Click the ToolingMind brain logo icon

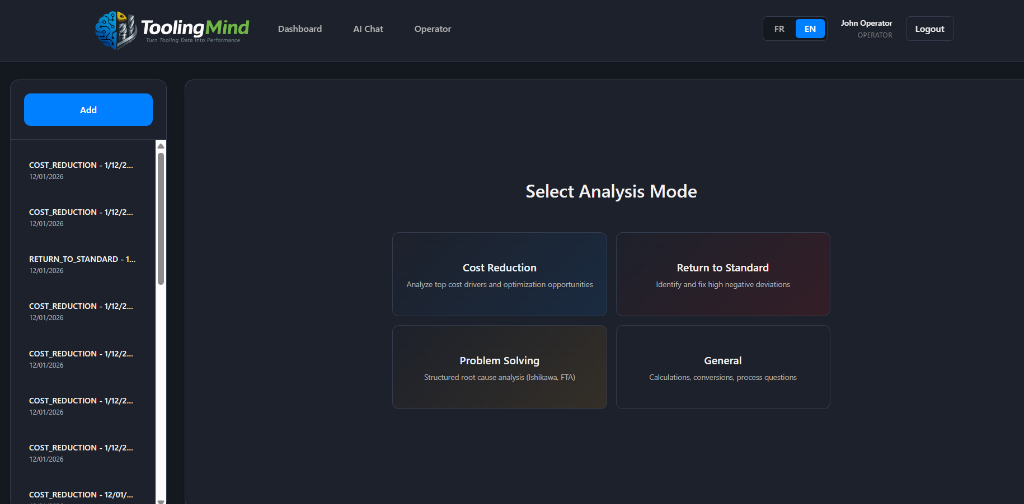114,29
